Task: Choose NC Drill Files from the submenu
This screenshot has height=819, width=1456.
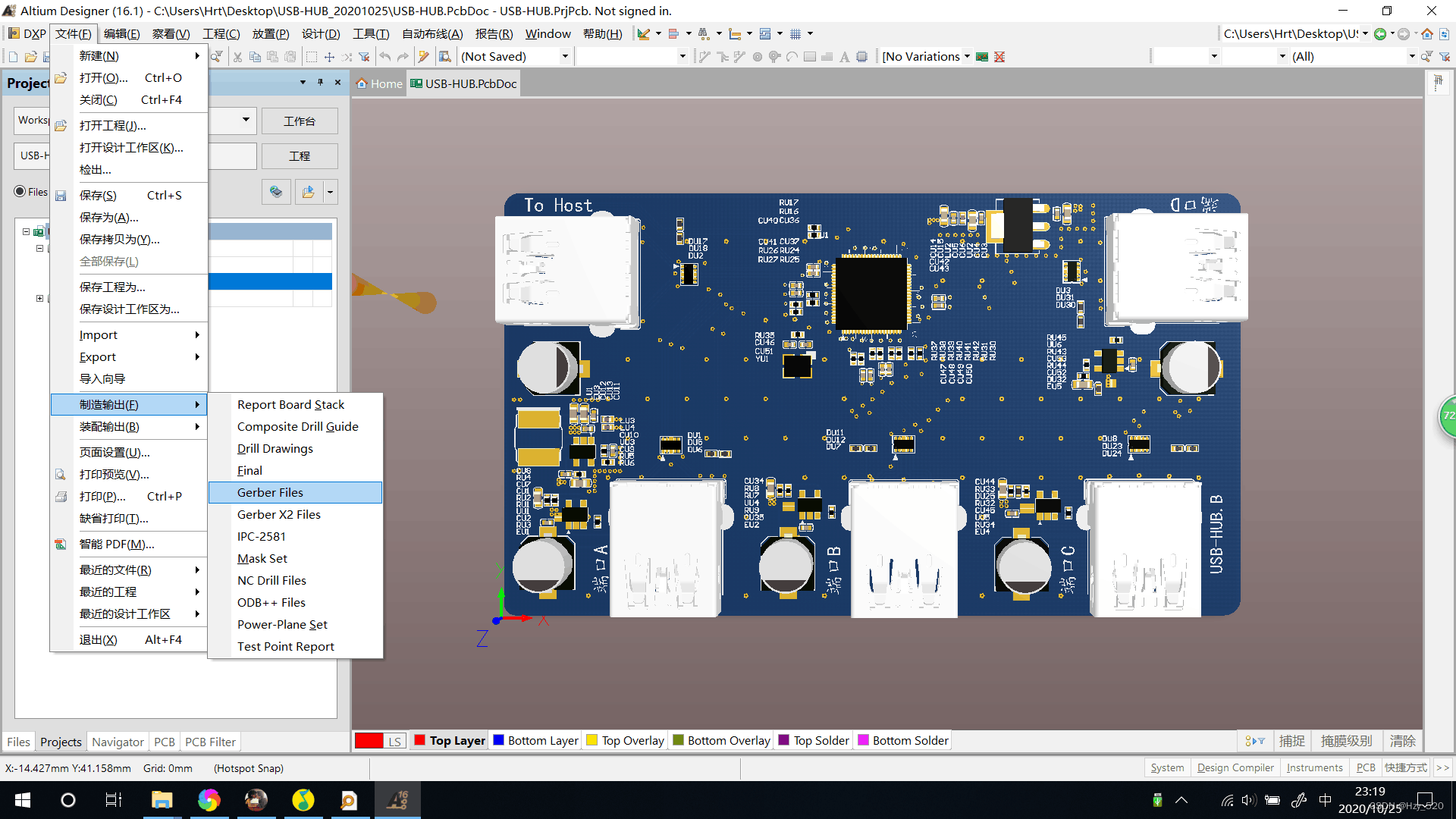Action: pos(295,581)
